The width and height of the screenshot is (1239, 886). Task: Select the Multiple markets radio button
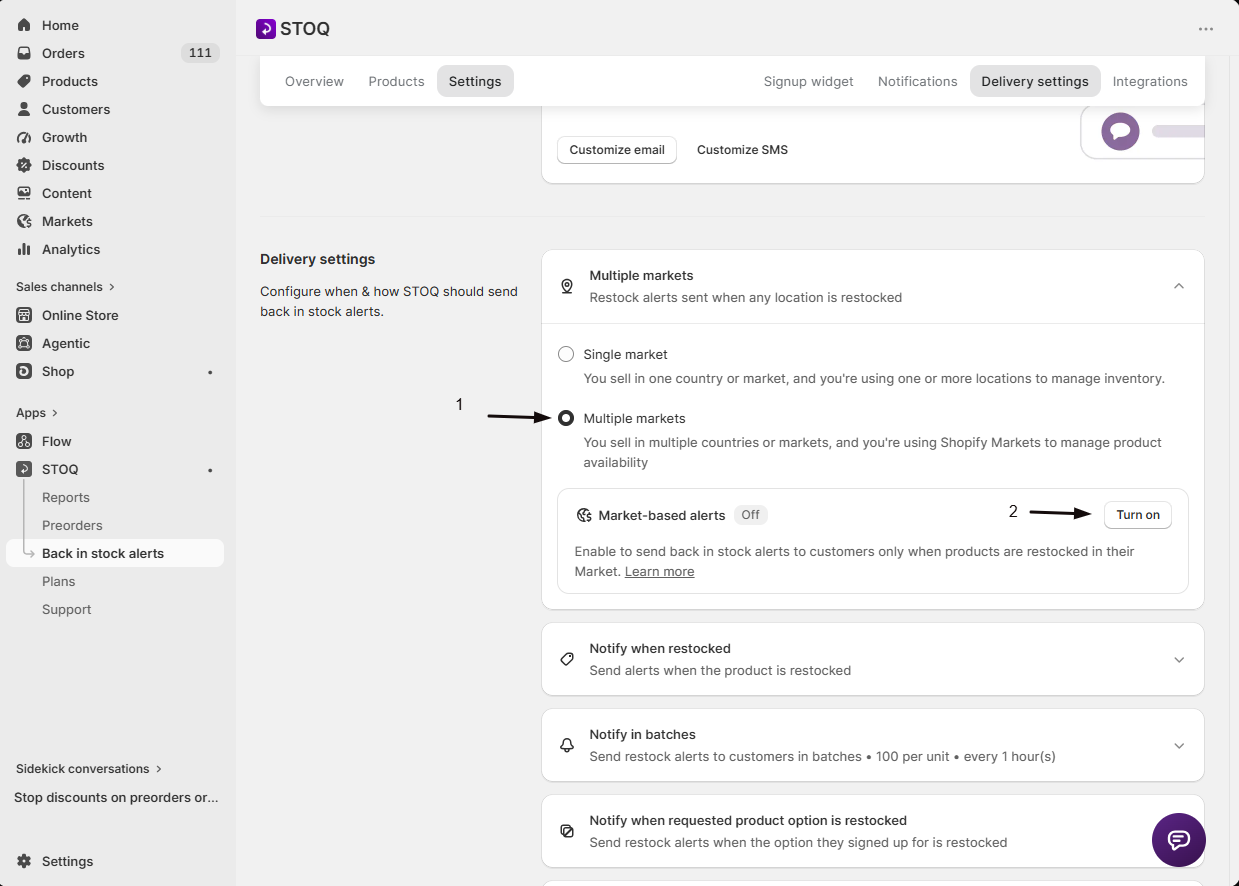[566, 418]
